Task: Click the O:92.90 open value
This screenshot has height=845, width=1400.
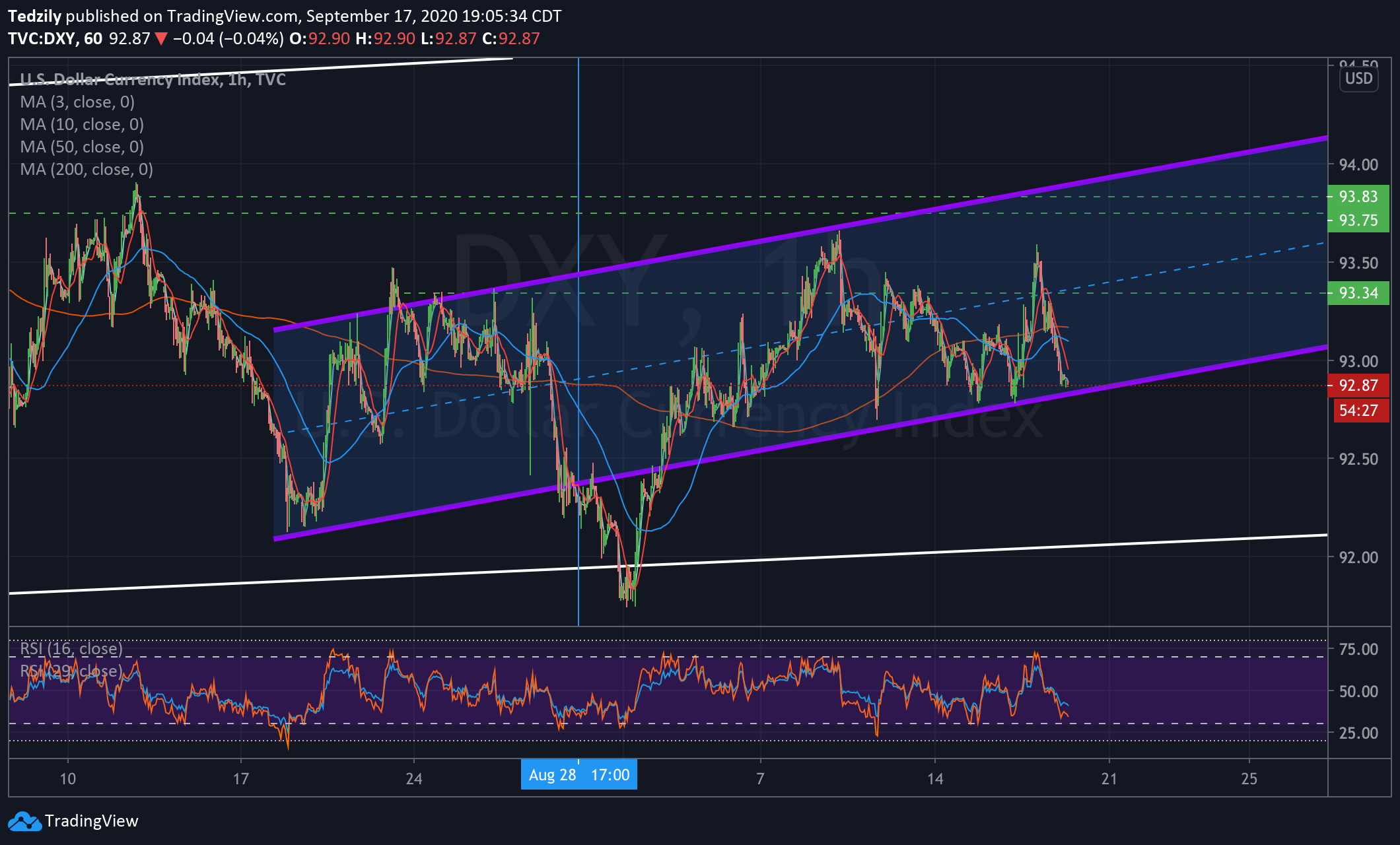Action: [x=320, y=39]
